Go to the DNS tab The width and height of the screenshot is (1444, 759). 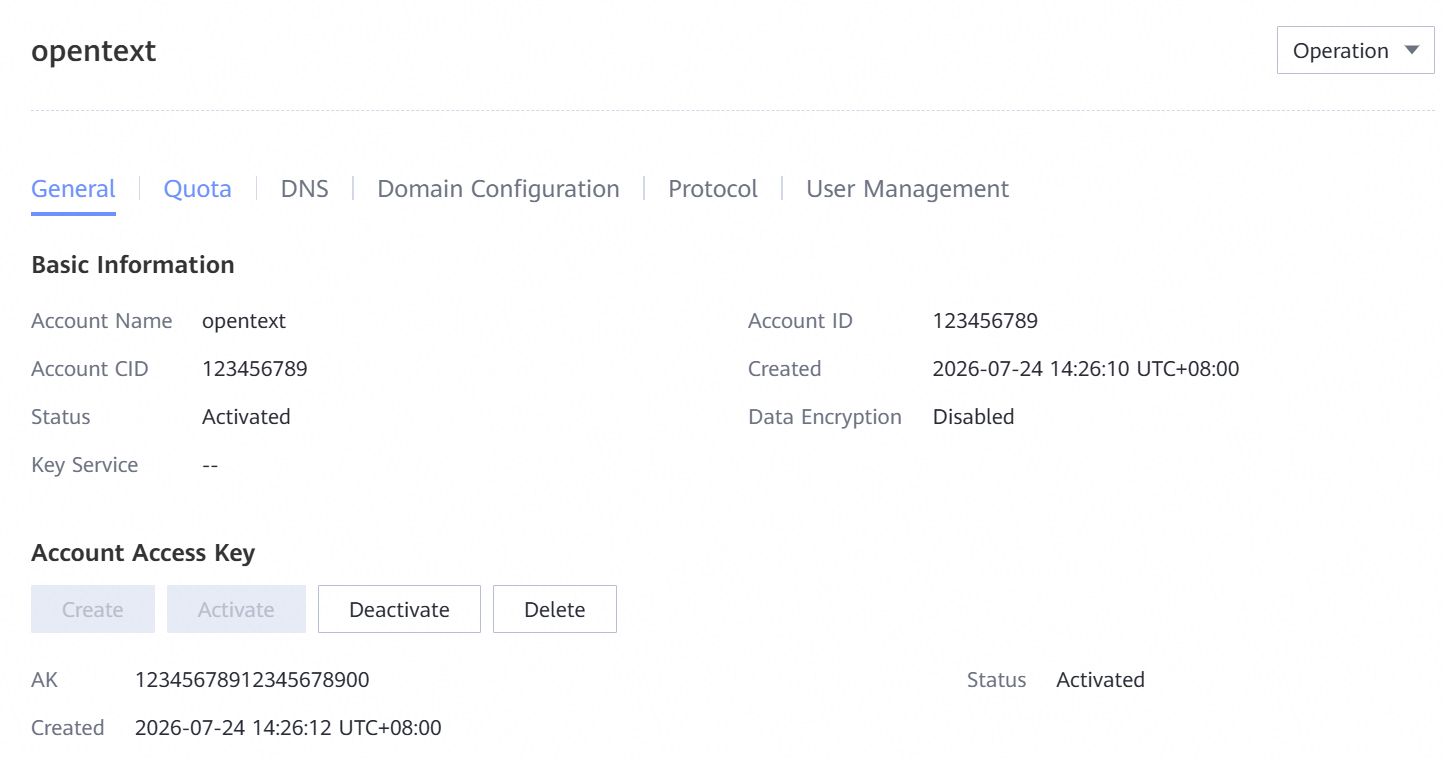305,189
